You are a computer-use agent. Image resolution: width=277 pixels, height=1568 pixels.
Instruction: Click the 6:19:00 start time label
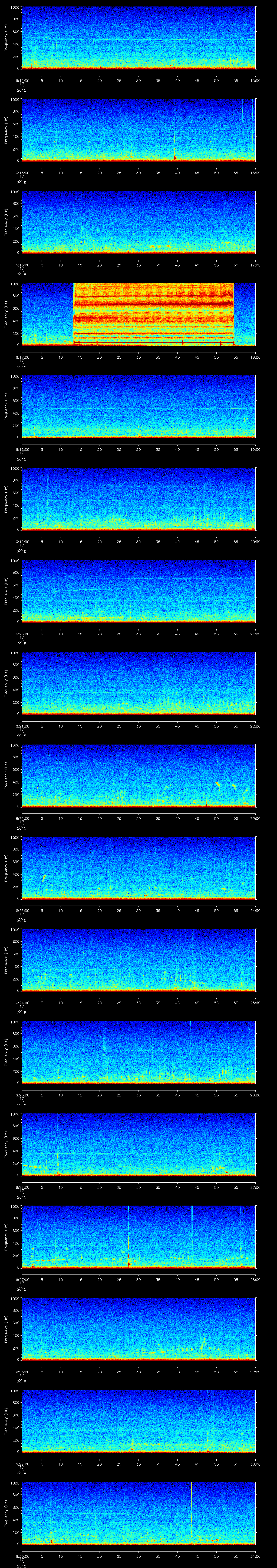(22, 542)
